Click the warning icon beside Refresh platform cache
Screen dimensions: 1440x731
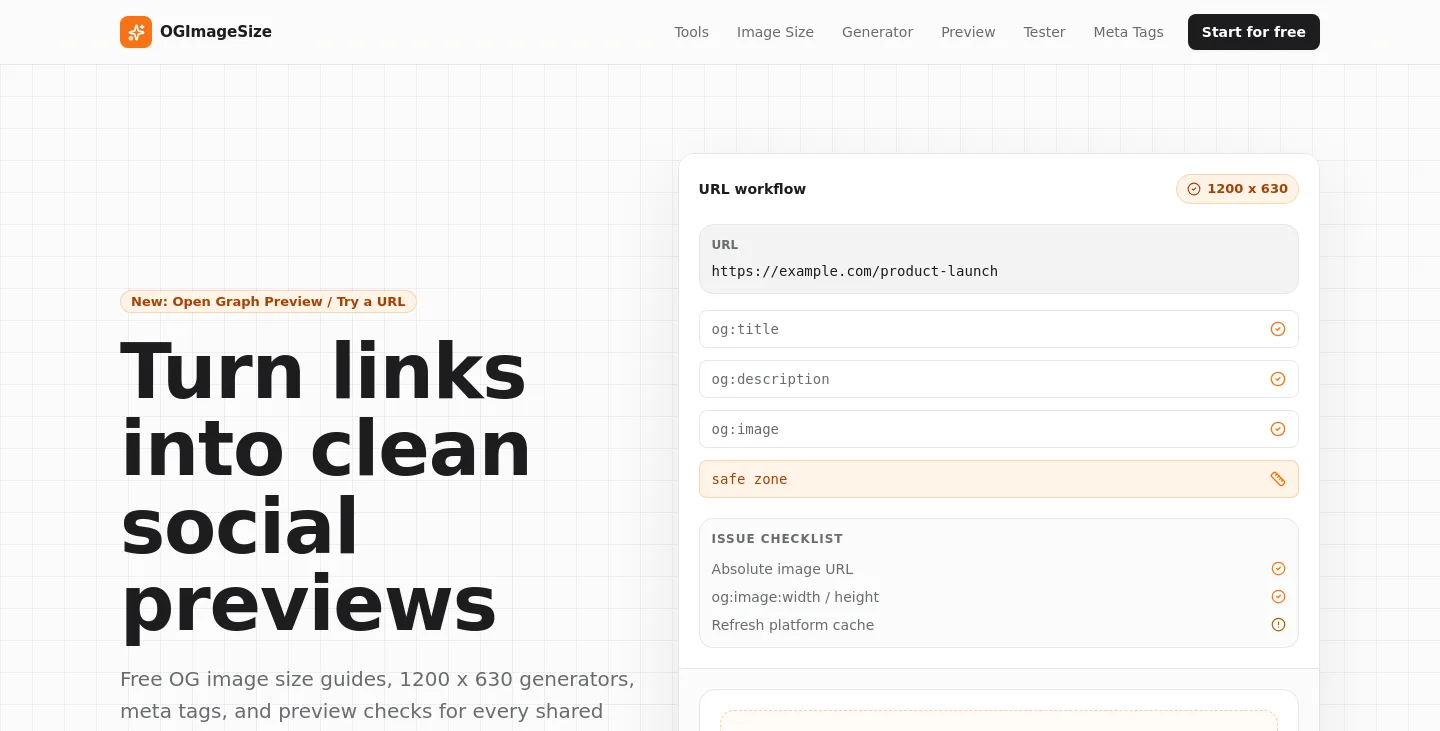point(1278,625)
